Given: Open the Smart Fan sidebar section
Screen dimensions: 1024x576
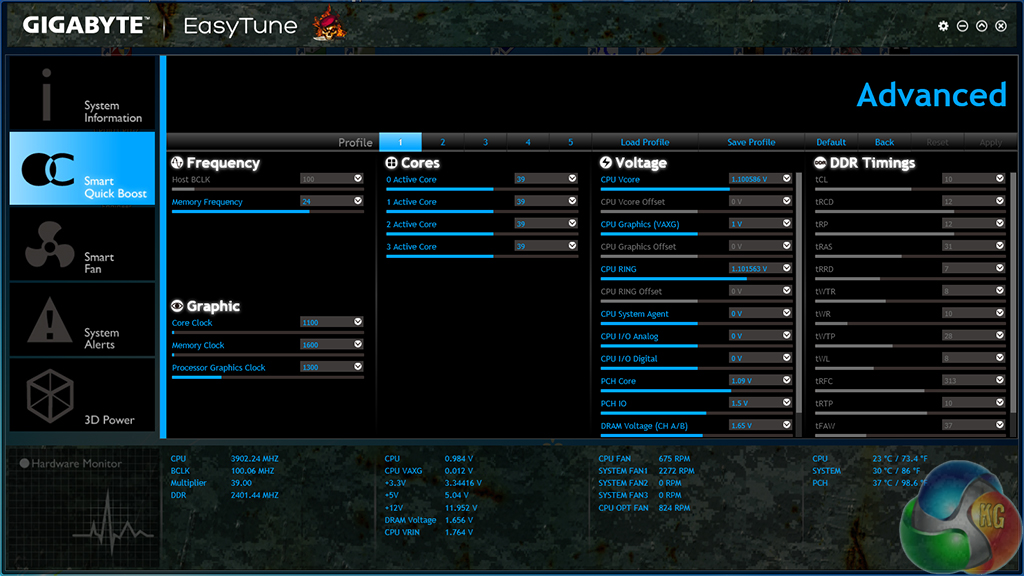Looking at the screenshot, I should [82, 244].
